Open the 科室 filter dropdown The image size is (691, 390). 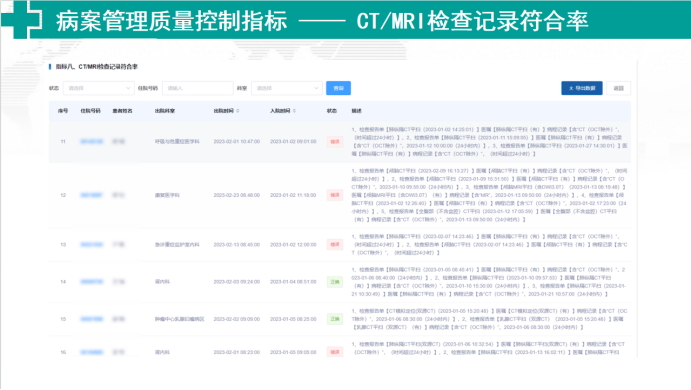(x=286, y=88)
